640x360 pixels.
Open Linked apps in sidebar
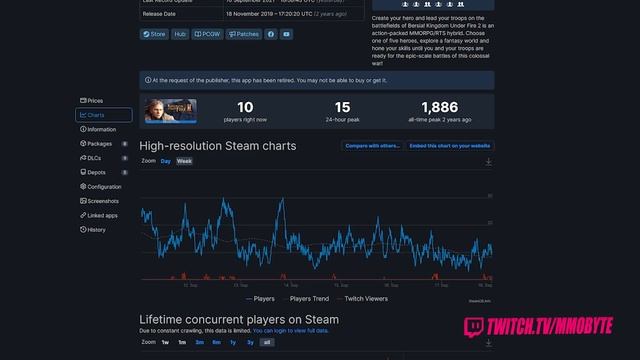click(99, 215)
